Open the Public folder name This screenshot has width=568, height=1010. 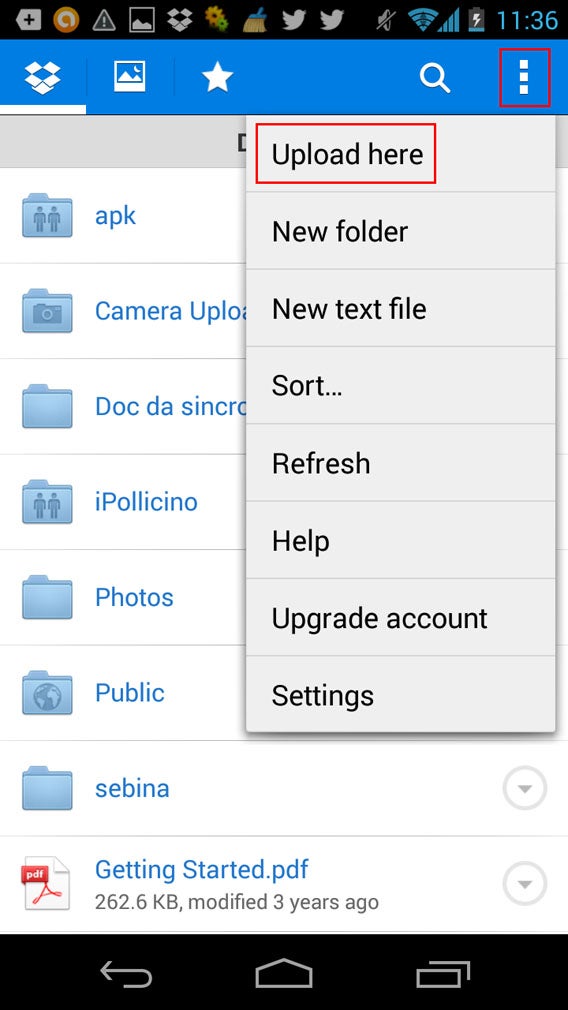(x=129, y=692)
